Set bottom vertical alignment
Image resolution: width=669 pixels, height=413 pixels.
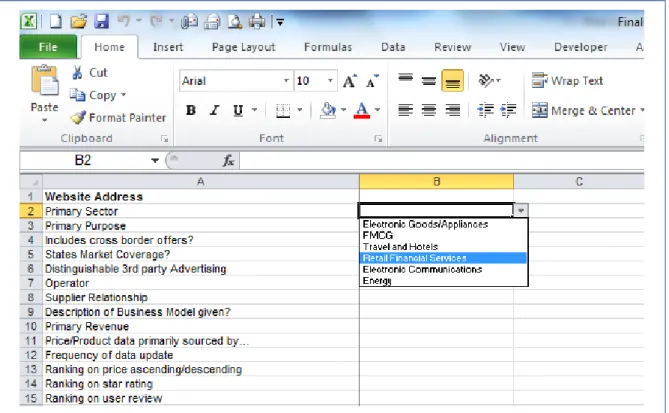(452, 80)
